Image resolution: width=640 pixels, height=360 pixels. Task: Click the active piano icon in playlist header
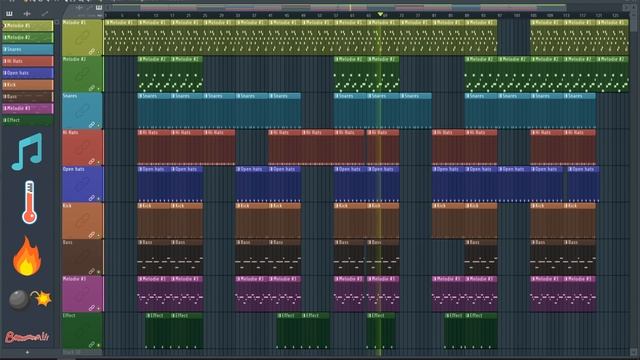99,7
